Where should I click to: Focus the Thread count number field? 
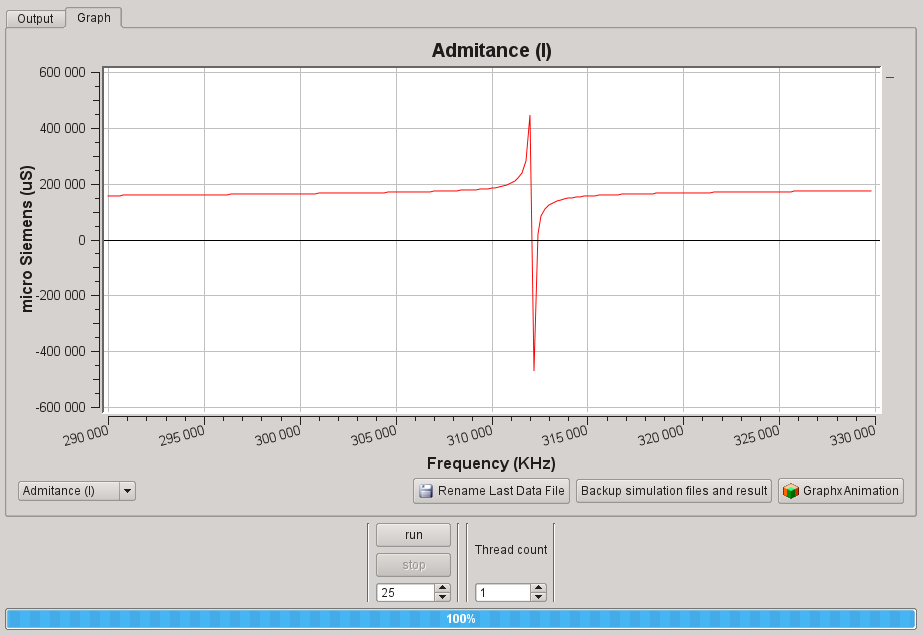[x=501, y=593]
